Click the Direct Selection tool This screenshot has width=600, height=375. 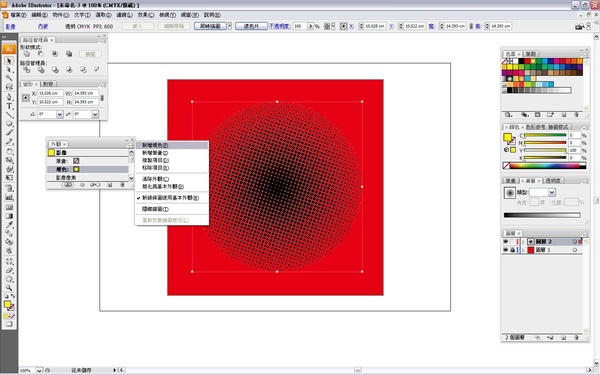pyautogui.click(x=9, y=70)
